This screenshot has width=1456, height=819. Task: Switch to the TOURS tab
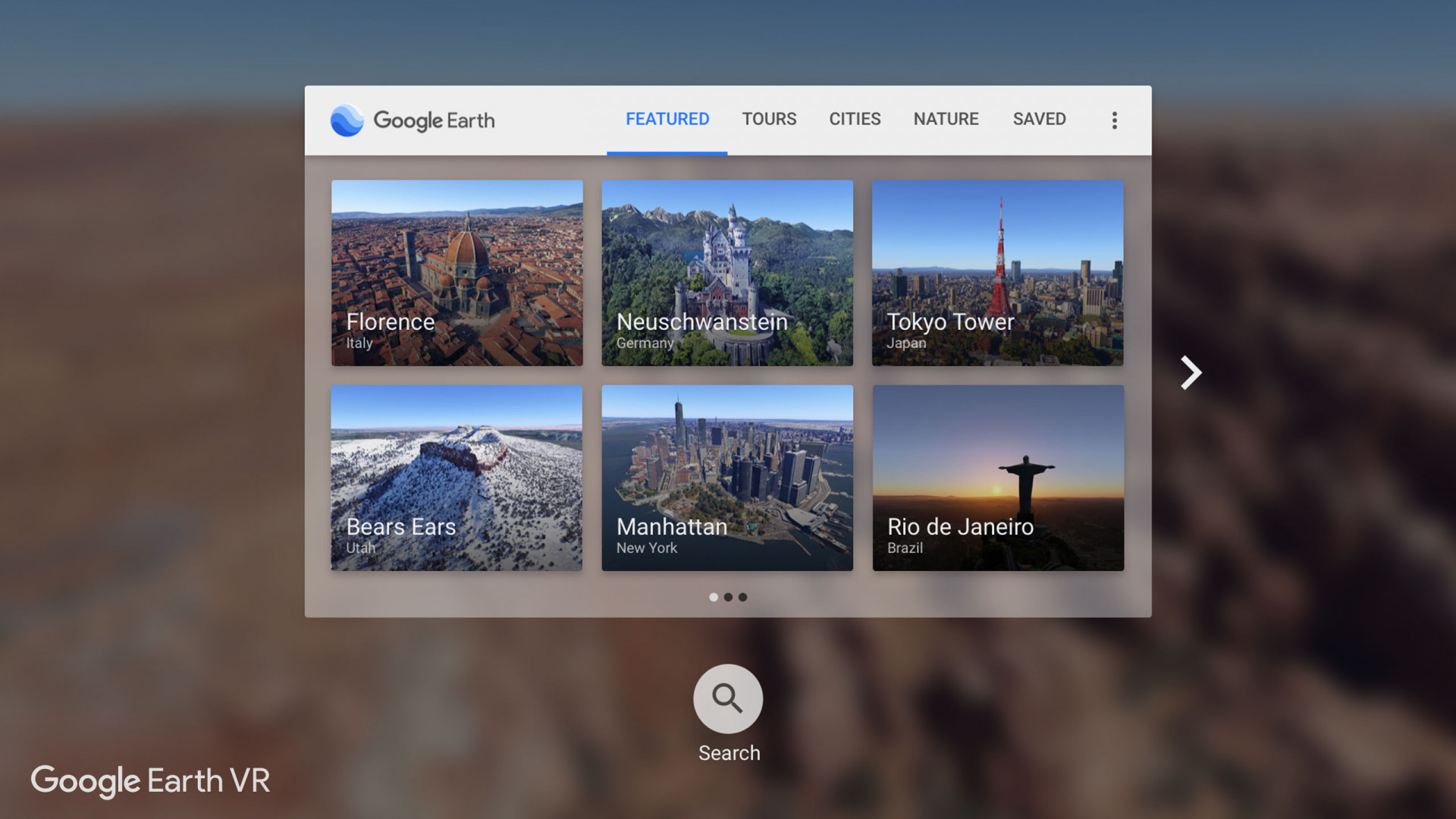[x=769, y=119]
